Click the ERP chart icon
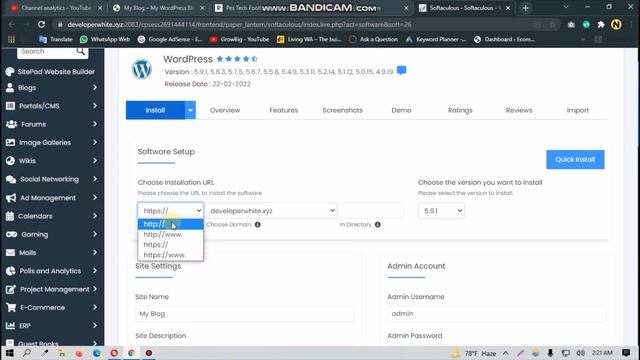 click(x=10, y=326)
